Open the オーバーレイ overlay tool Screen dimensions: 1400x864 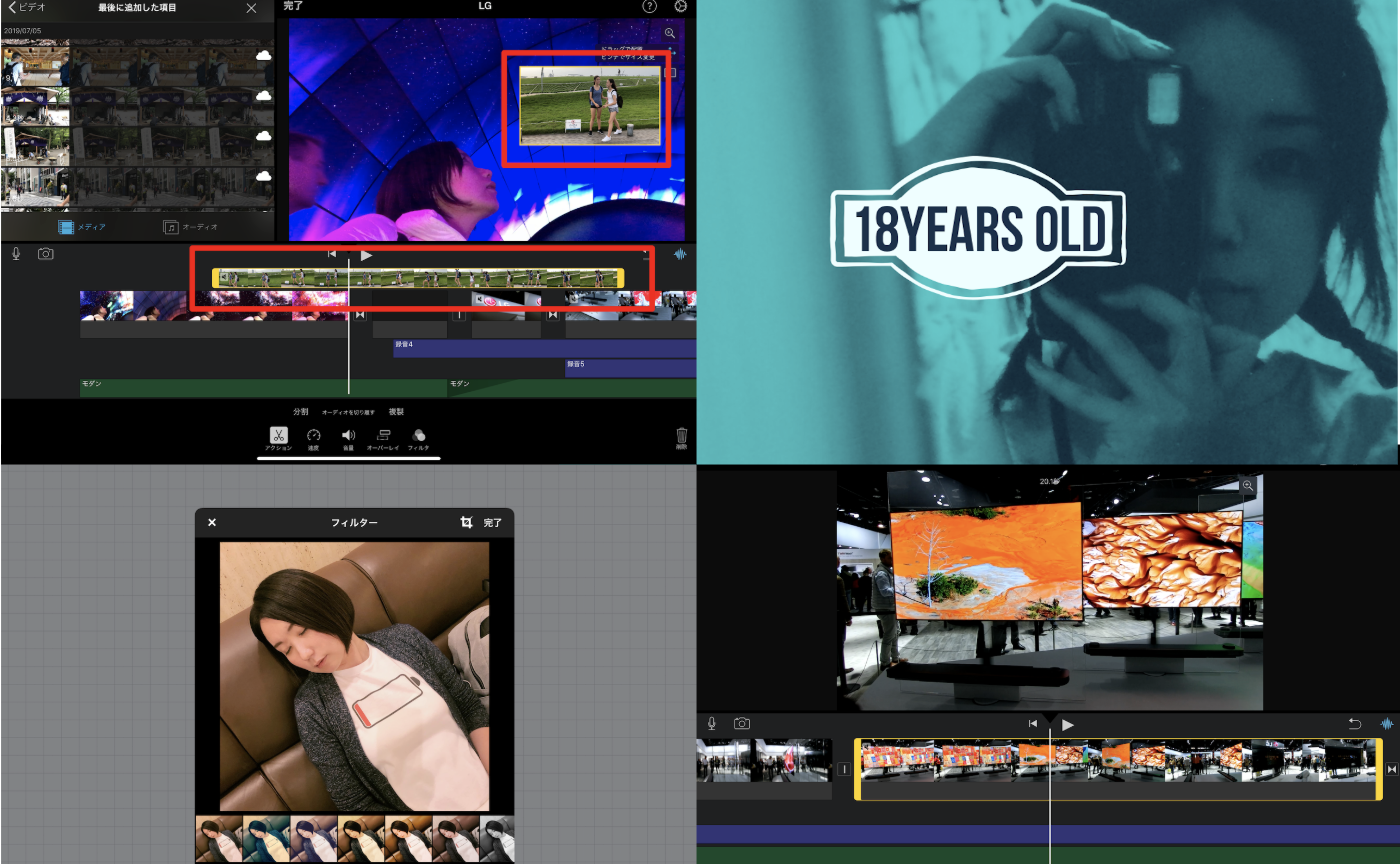point(383,439)
